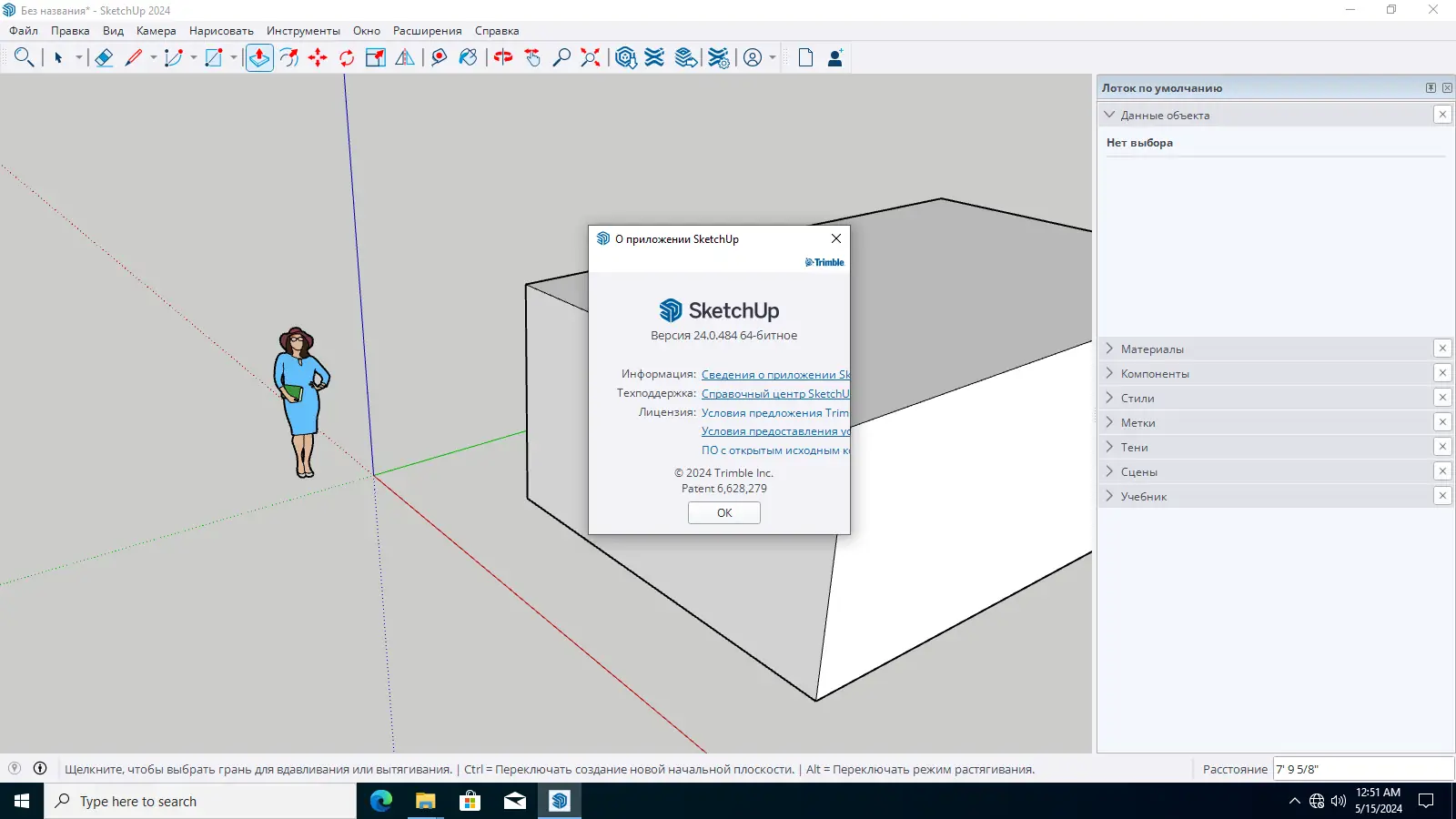Activate the Eraser tool
The image size is (1456, 819).
(x=104, y=57)
